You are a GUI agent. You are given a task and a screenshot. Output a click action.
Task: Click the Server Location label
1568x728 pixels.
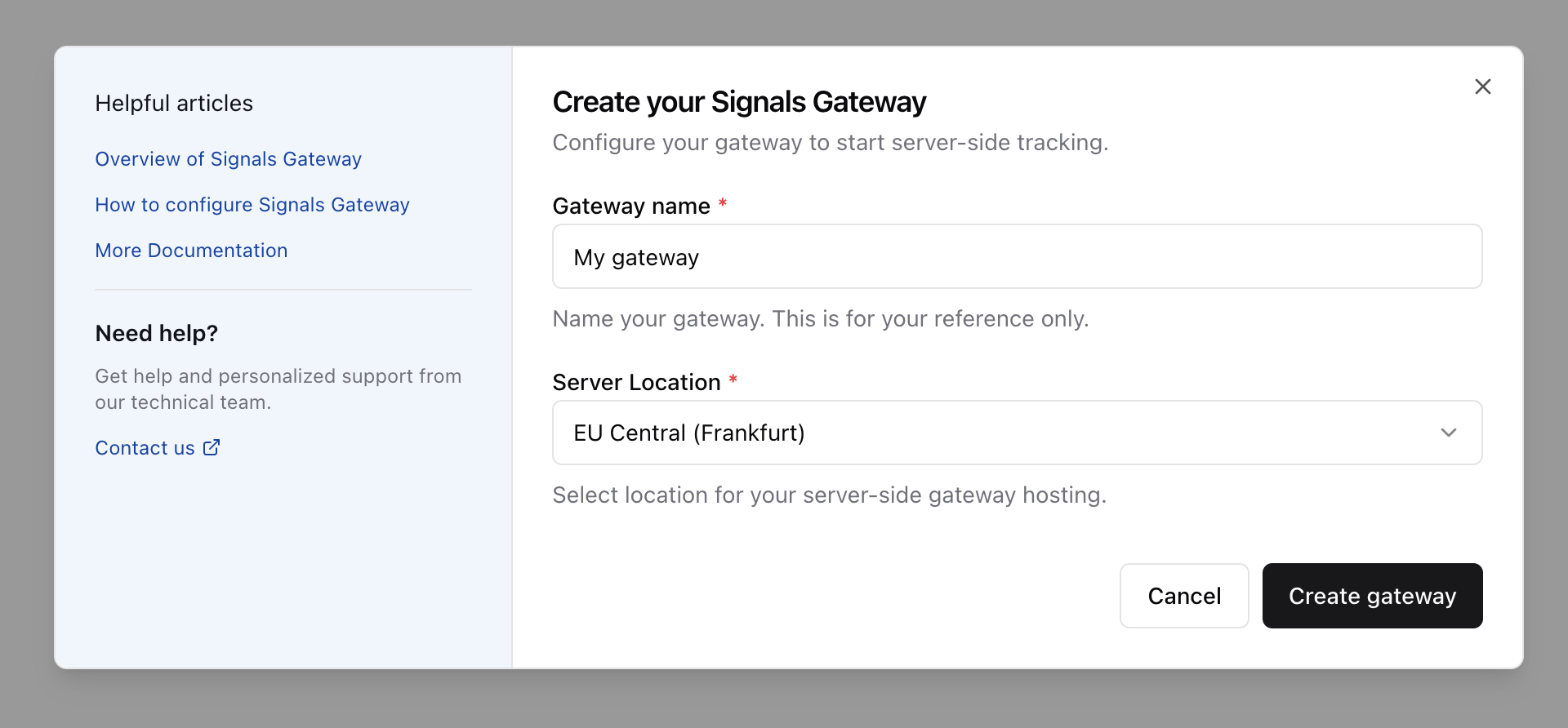635,382
